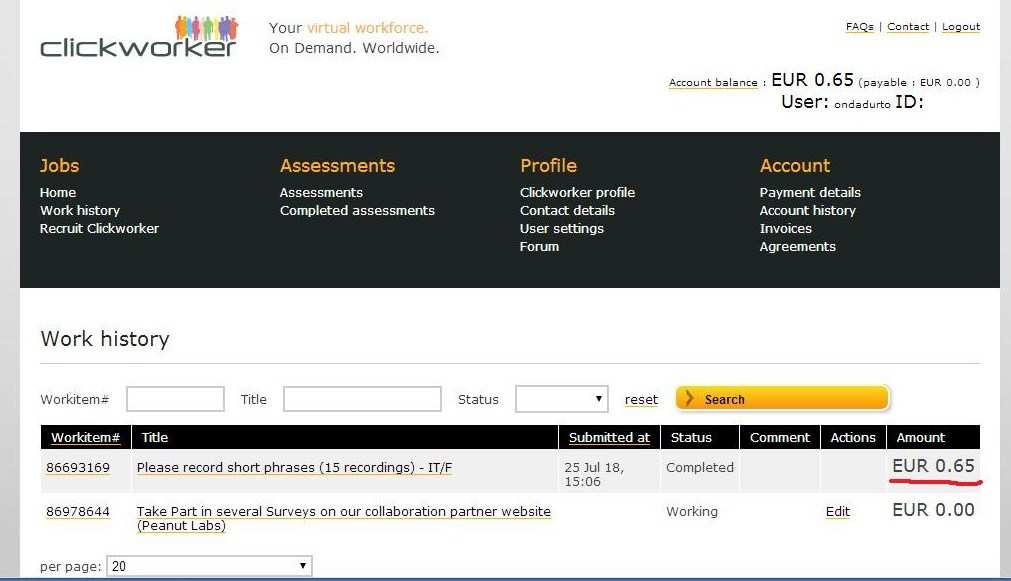Viewport: 1011px width, 581px height.
Task: Open workitem 86693169
Action: point(78,468)
